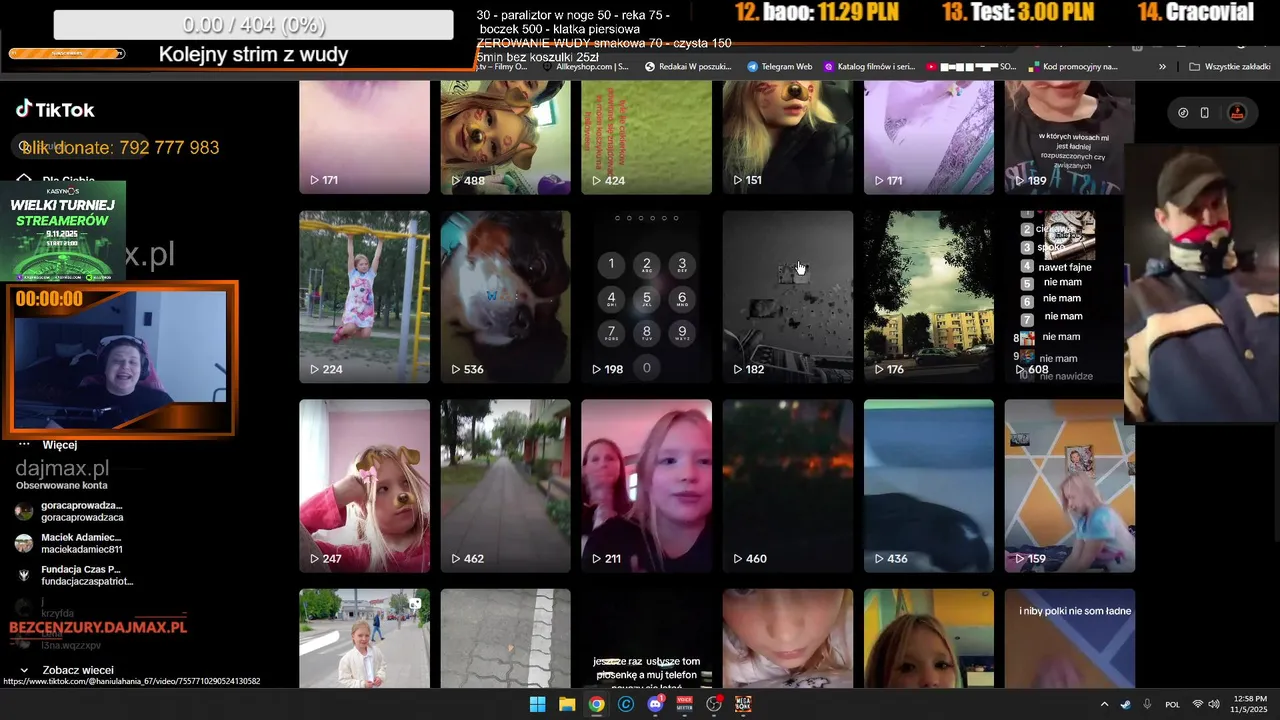Open the clock and date panel
The width and height of the screenshot is (1280, 720).
(x=1250, y=704)
